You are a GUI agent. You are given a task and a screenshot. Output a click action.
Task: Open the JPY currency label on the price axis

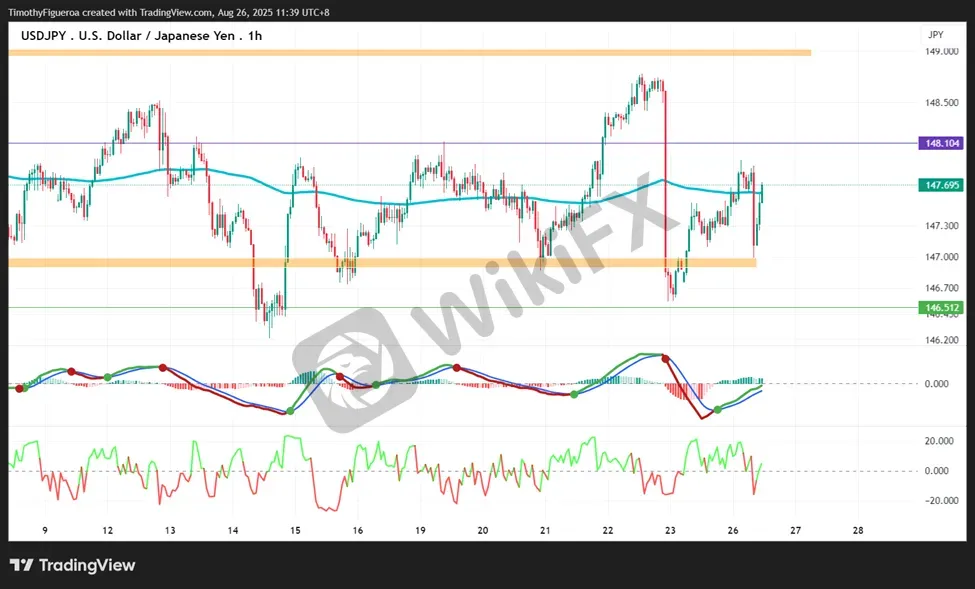click(x=935, y=35)
